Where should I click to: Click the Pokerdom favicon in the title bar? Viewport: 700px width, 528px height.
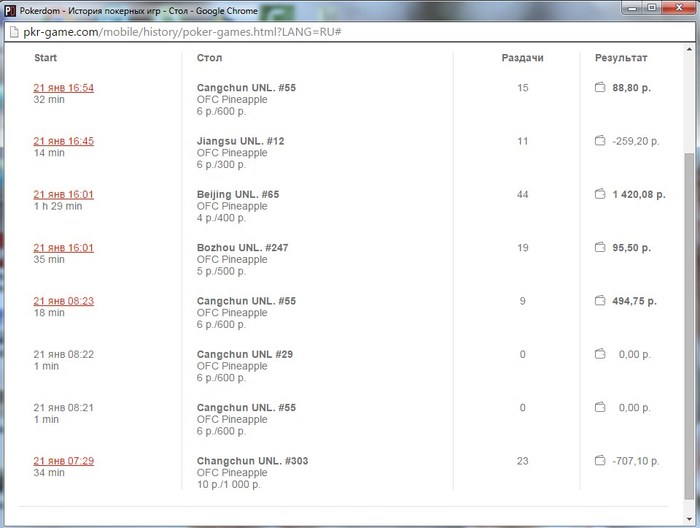10,11
